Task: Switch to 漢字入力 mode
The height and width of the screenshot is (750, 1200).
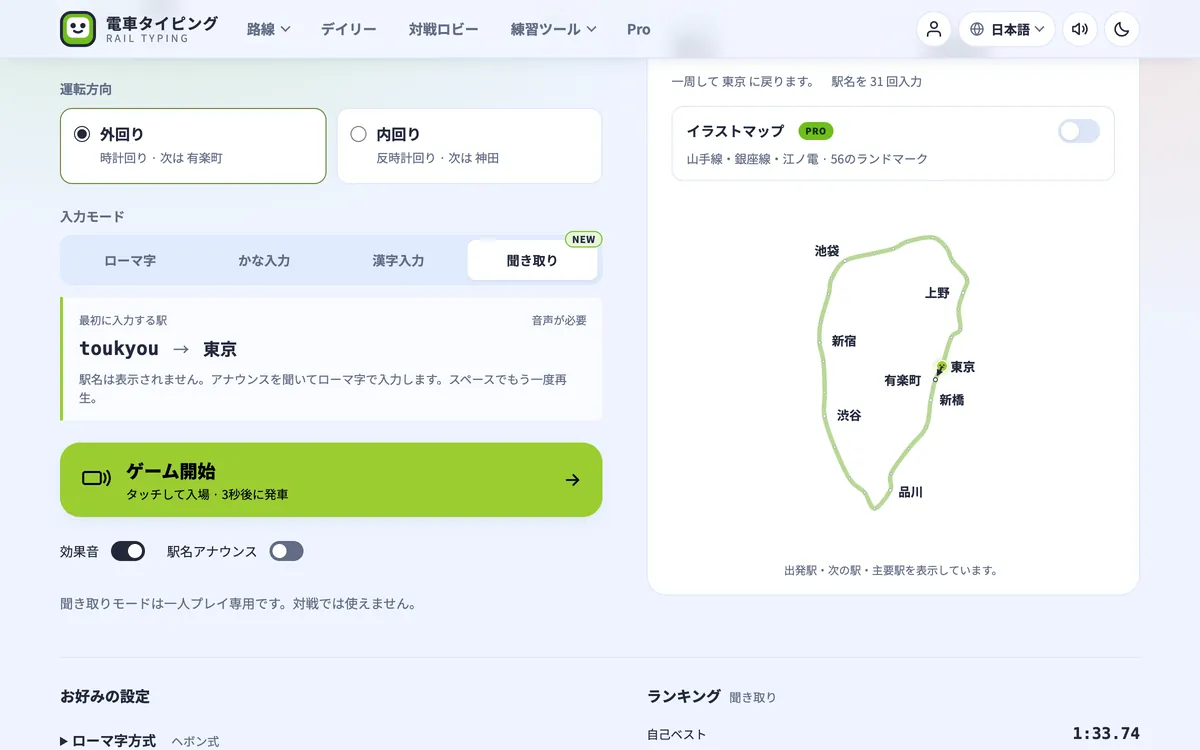Action: [x=398, y=260]
